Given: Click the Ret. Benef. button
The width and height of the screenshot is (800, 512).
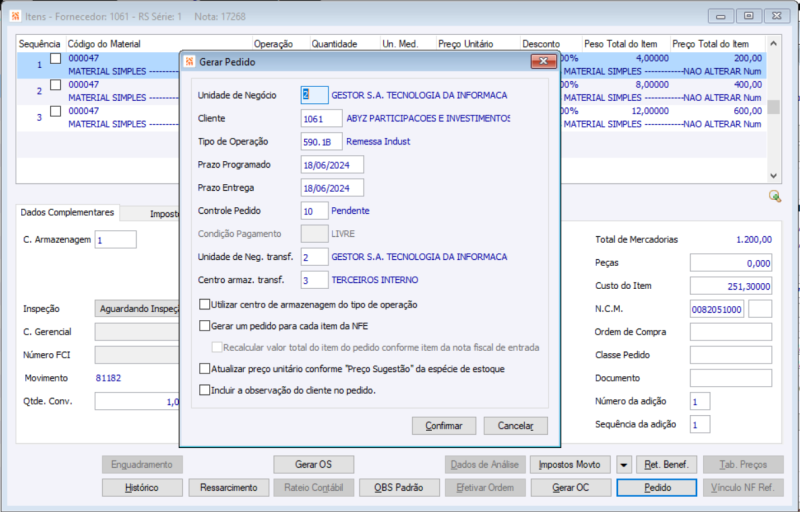Looking at the screenshot, I should click(x=666, y=465).
